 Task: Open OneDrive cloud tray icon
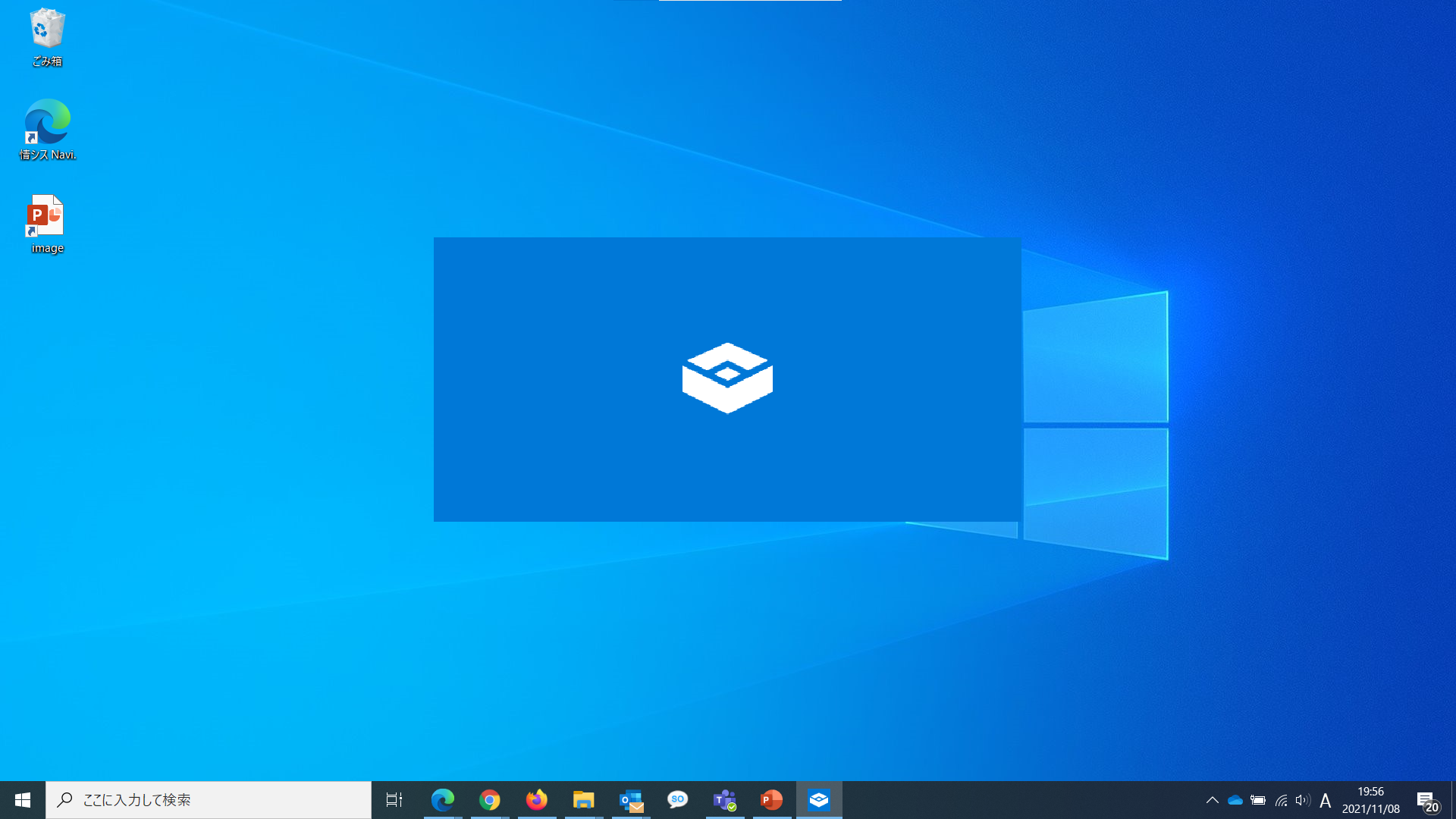coord(1235,800)
